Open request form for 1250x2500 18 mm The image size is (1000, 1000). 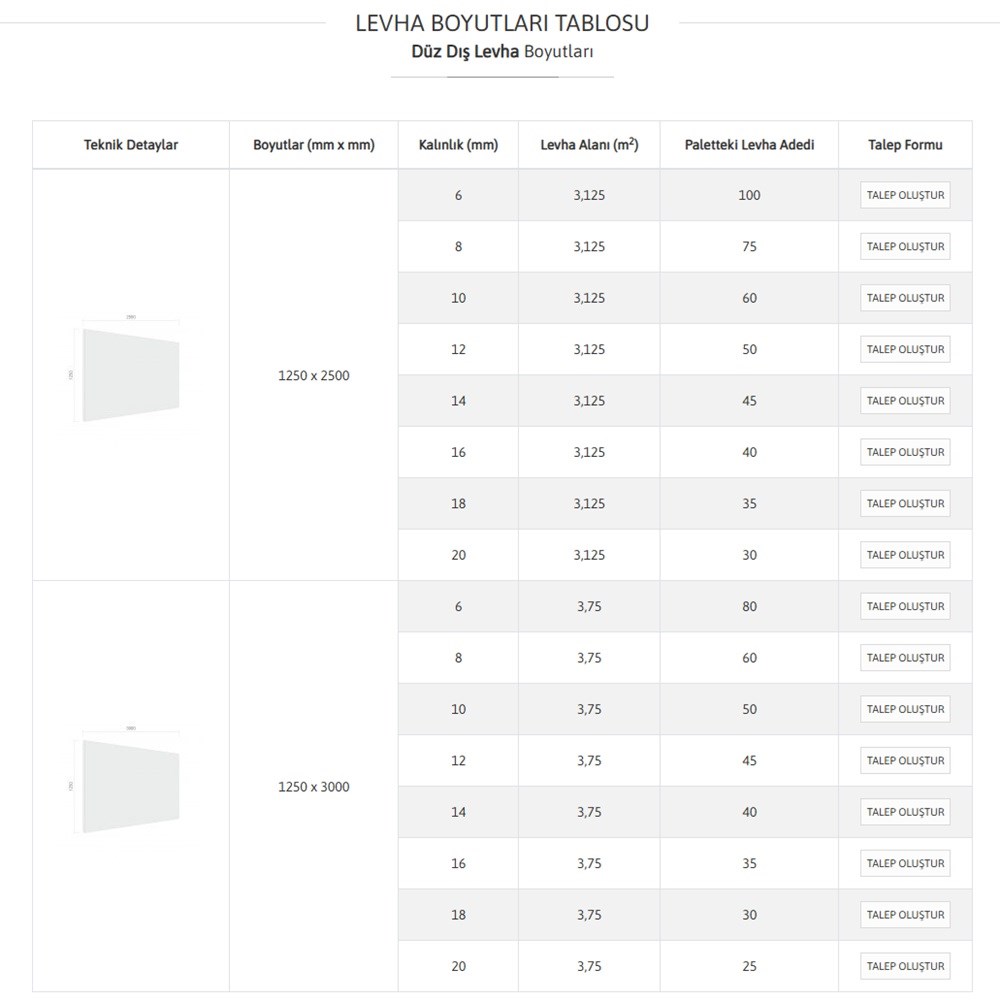905,504
